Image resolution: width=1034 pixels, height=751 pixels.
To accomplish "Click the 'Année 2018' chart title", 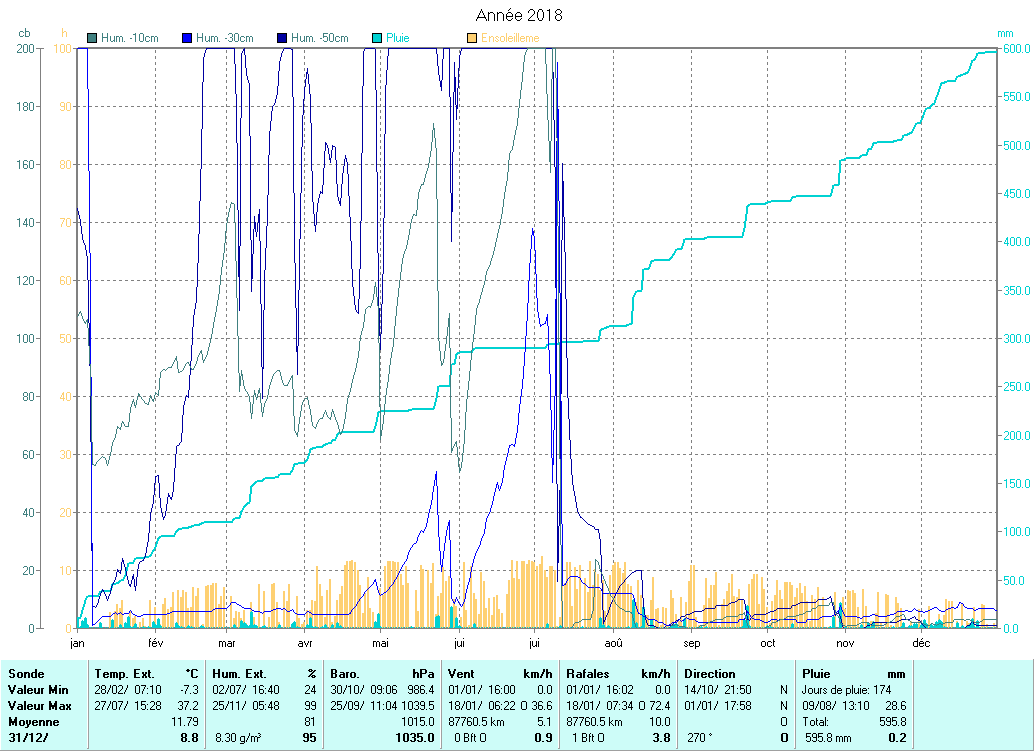I will pyautogui.click(x=518, y=15).
